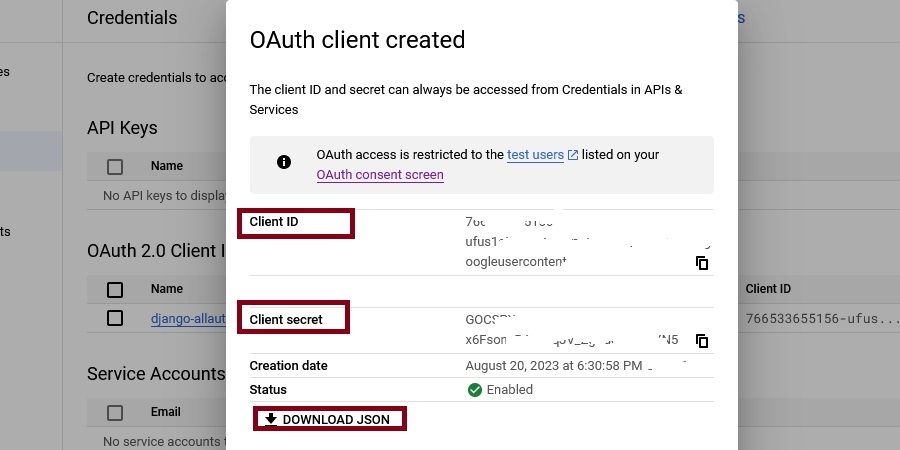Image resolution: width=900 pixels, height=450 pixels.
Task: Click the truncated 766533655156-ufus client ID value
Action: point(811,319)
